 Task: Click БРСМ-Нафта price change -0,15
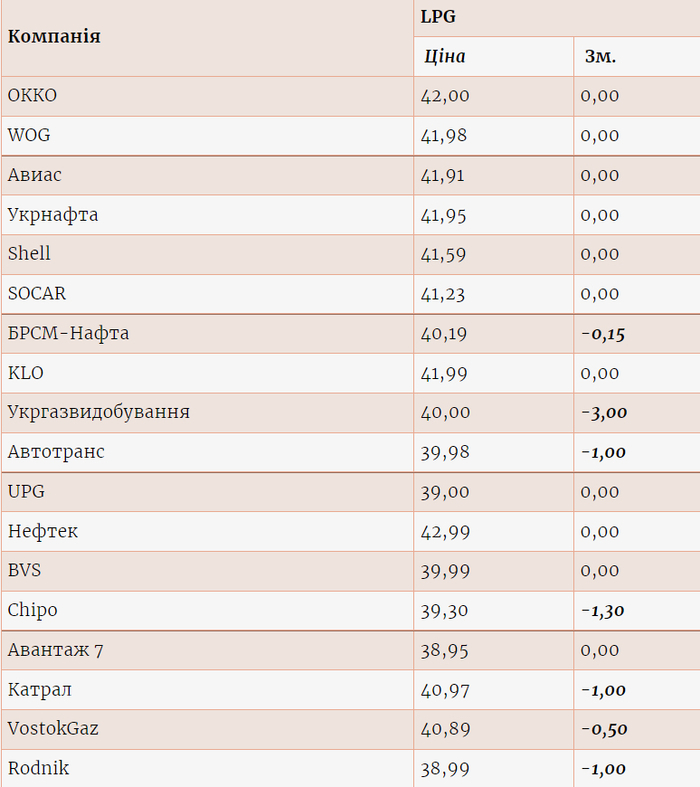tap(603, 333)
